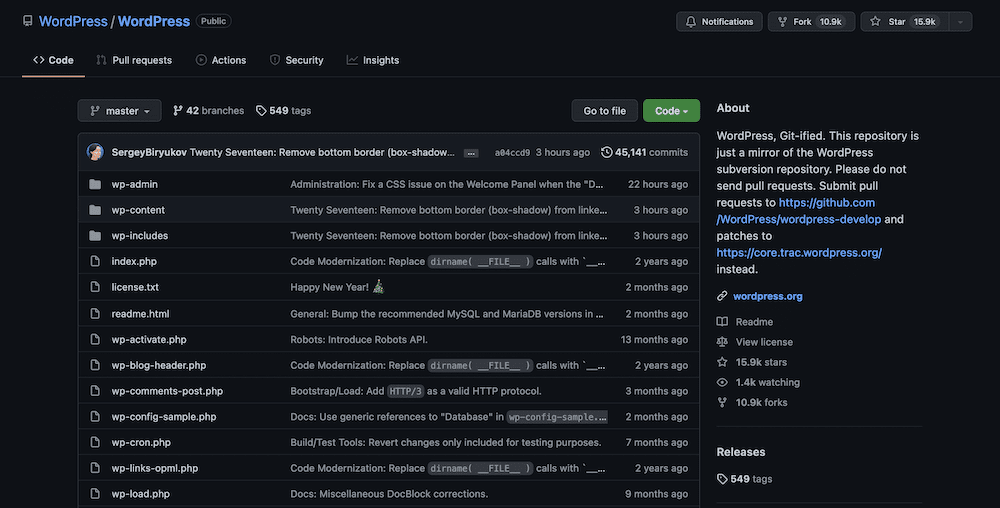Open the wp-load.php file
Screen dimensions: 1000x508
pos(140,494)
